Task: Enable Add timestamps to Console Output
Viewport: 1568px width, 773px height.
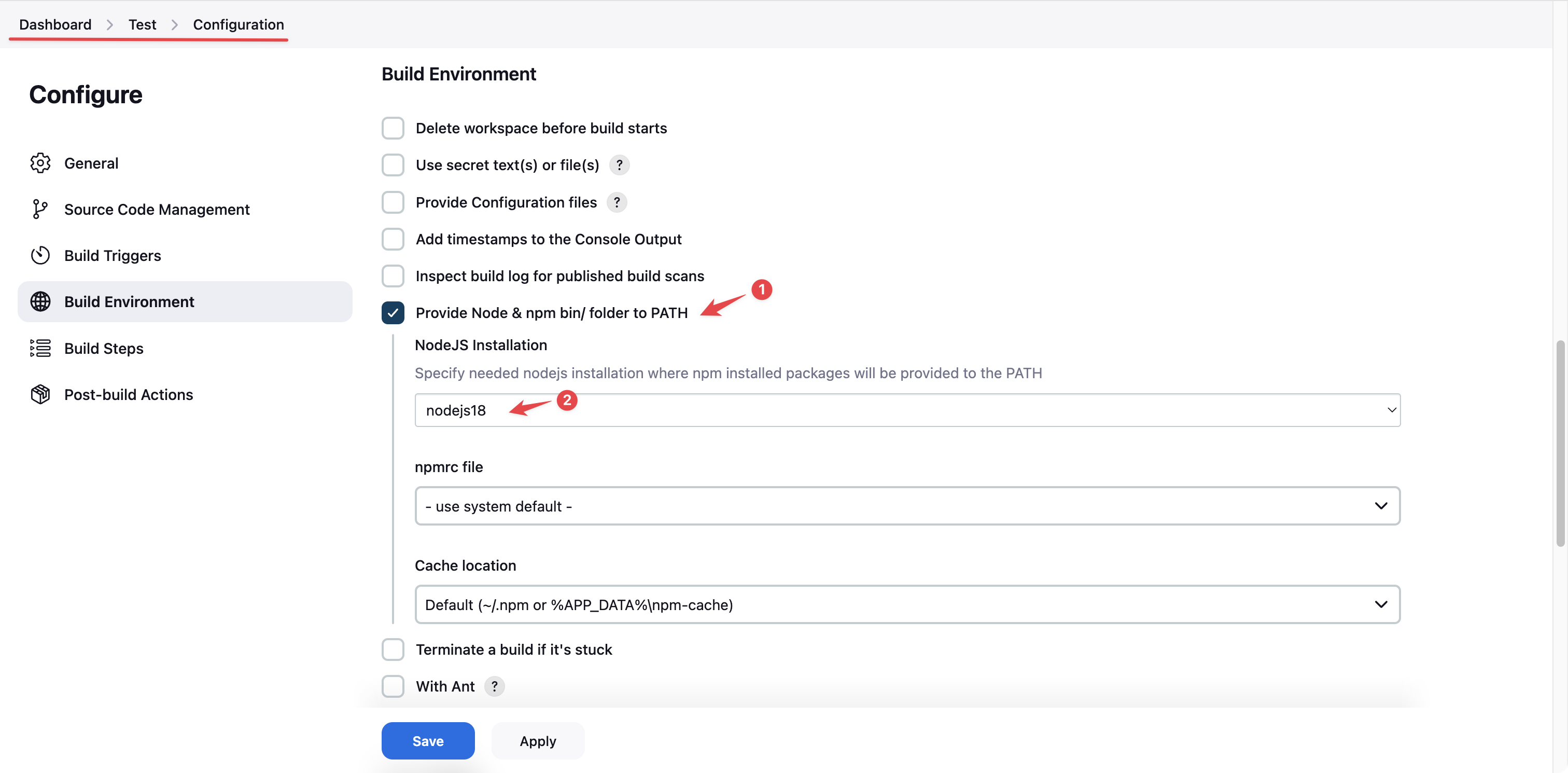Action: [x=393, y=239]
